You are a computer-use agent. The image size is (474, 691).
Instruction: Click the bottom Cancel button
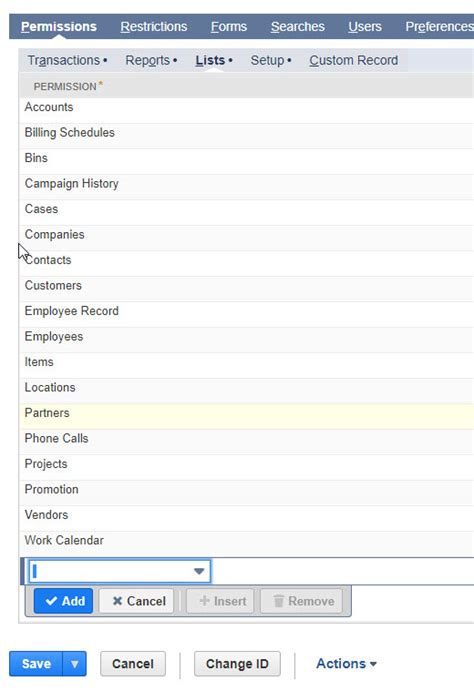(133, 664)
